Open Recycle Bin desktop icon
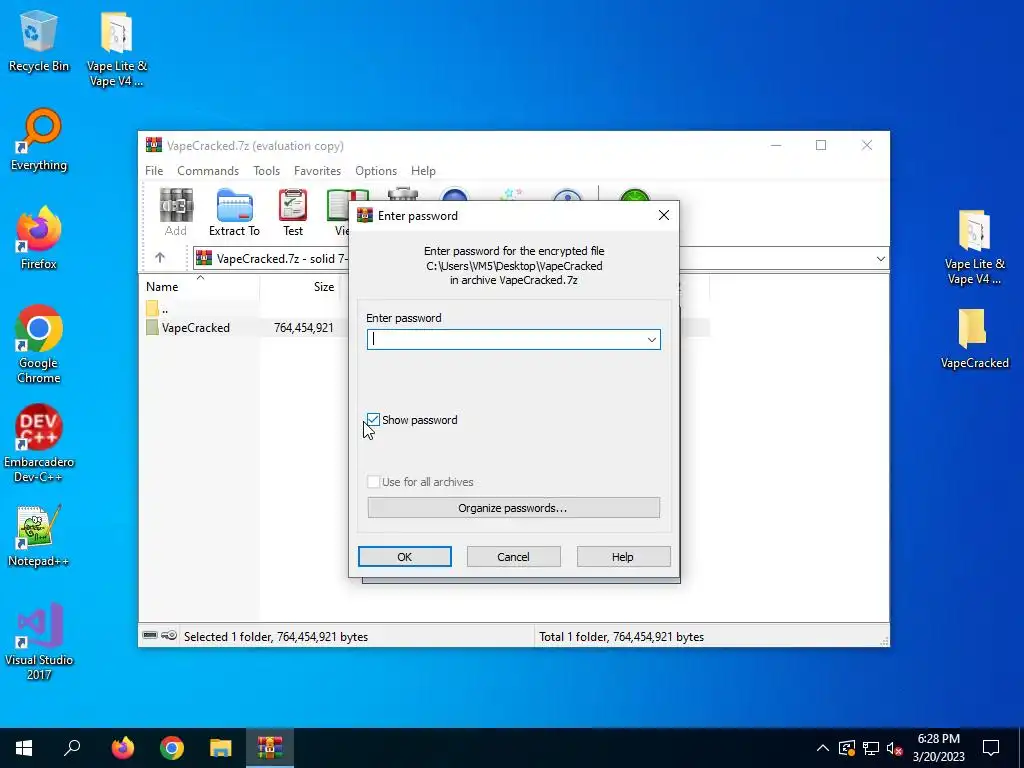 tap(39, 42)
